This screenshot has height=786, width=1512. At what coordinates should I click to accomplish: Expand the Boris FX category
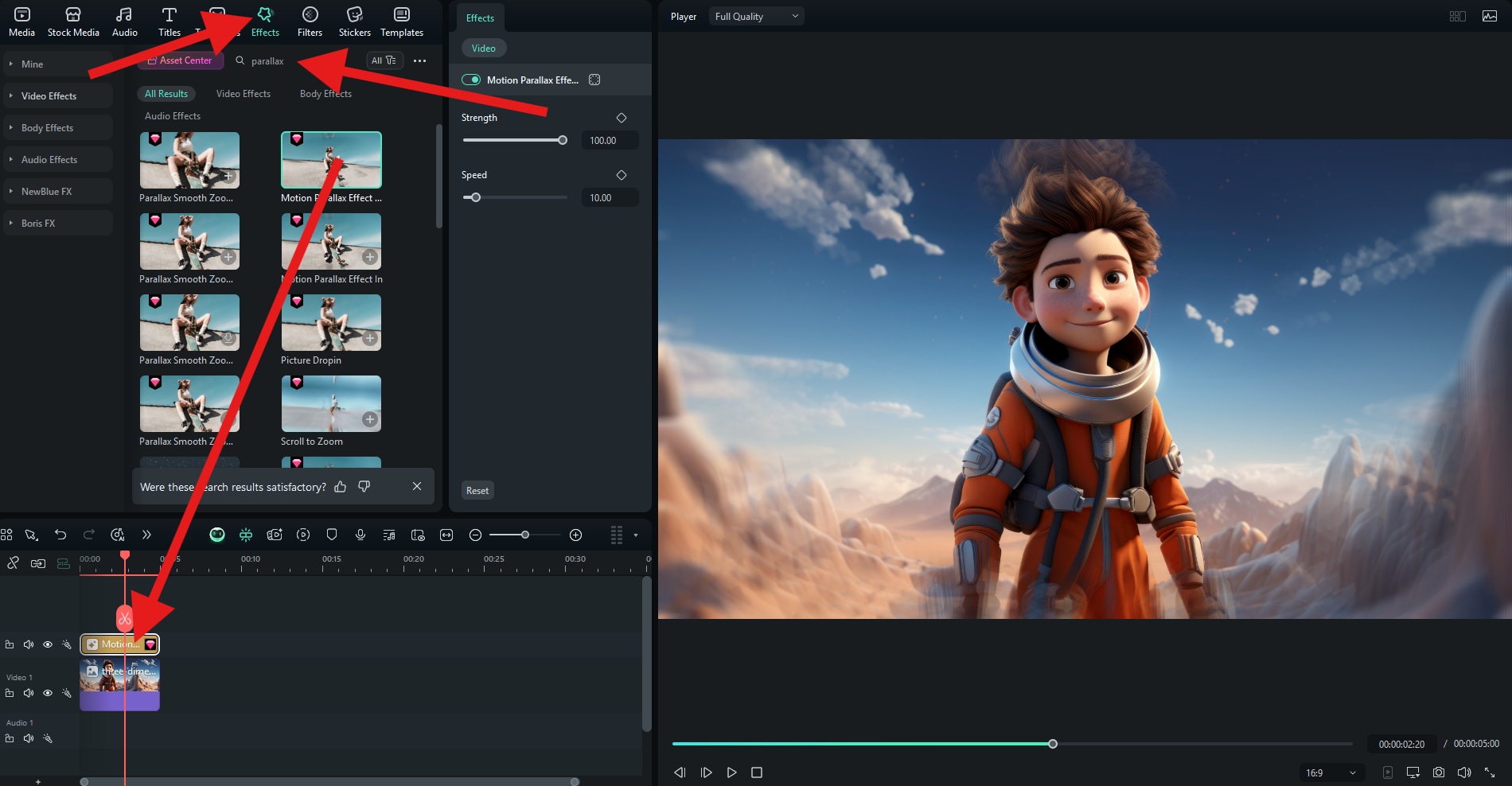click(57, 223)
